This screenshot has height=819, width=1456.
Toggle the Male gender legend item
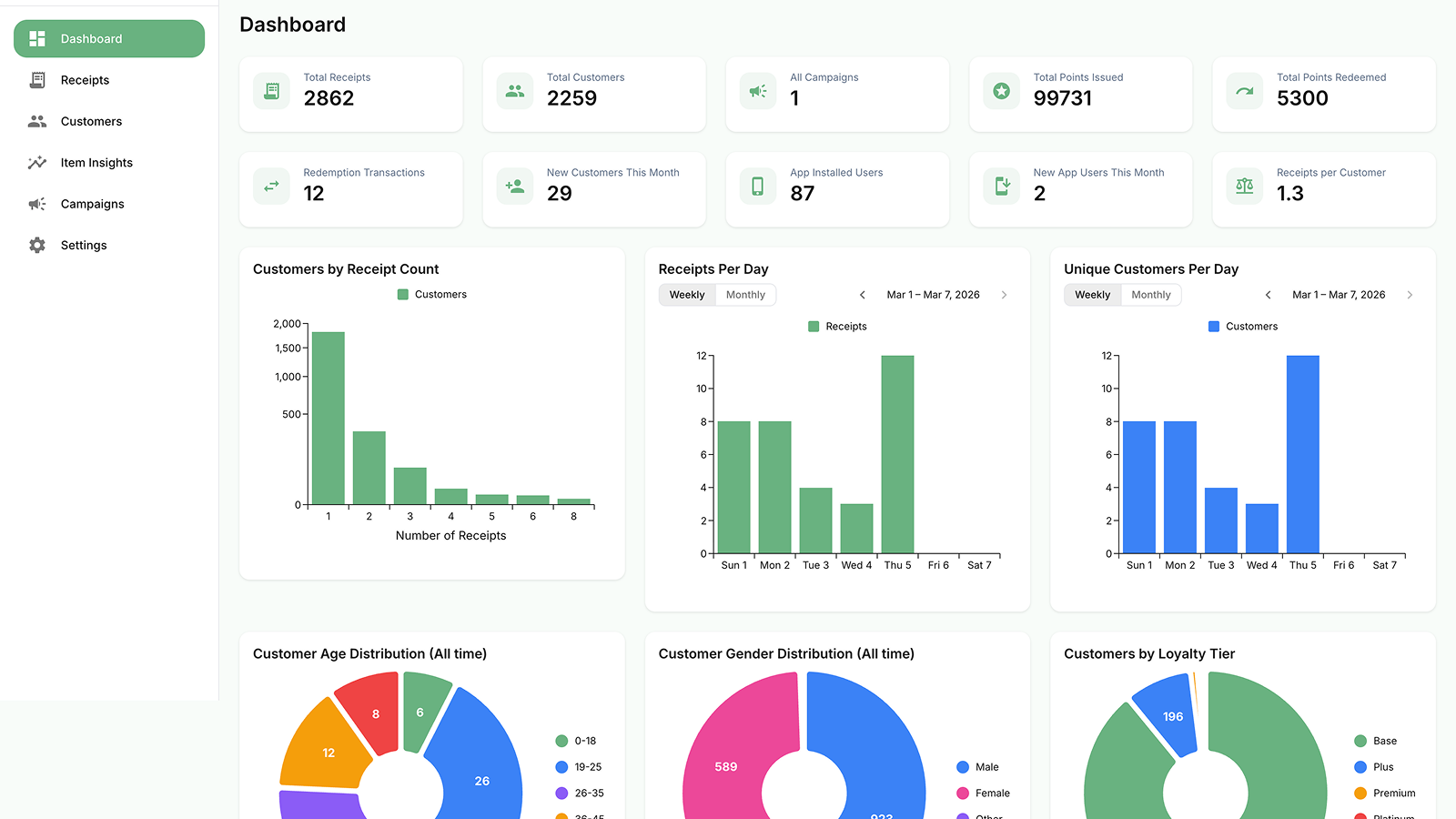pyautogui.click(x=978, y=767)
